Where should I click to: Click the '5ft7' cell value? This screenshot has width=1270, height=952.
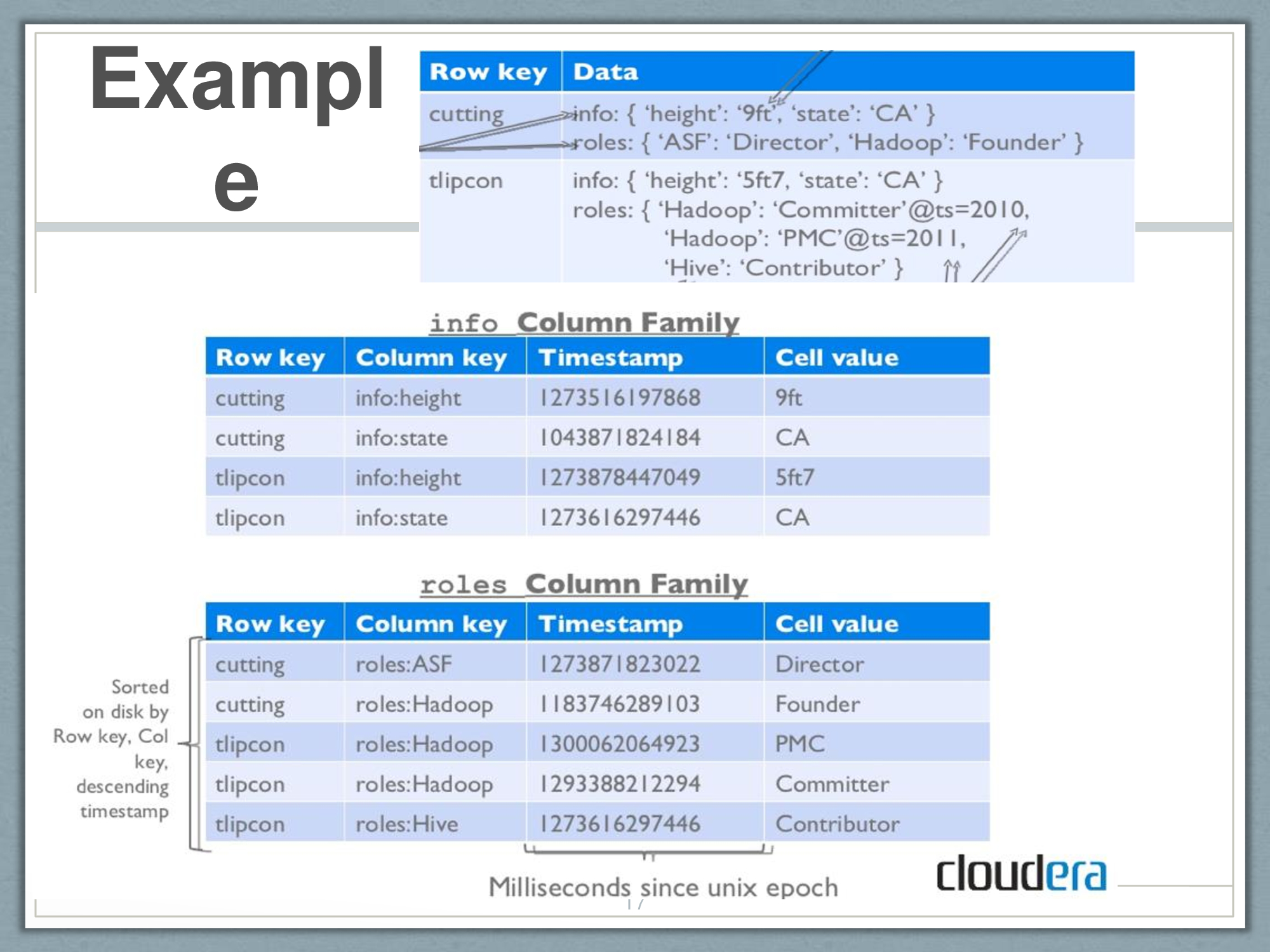pos(794,477)
